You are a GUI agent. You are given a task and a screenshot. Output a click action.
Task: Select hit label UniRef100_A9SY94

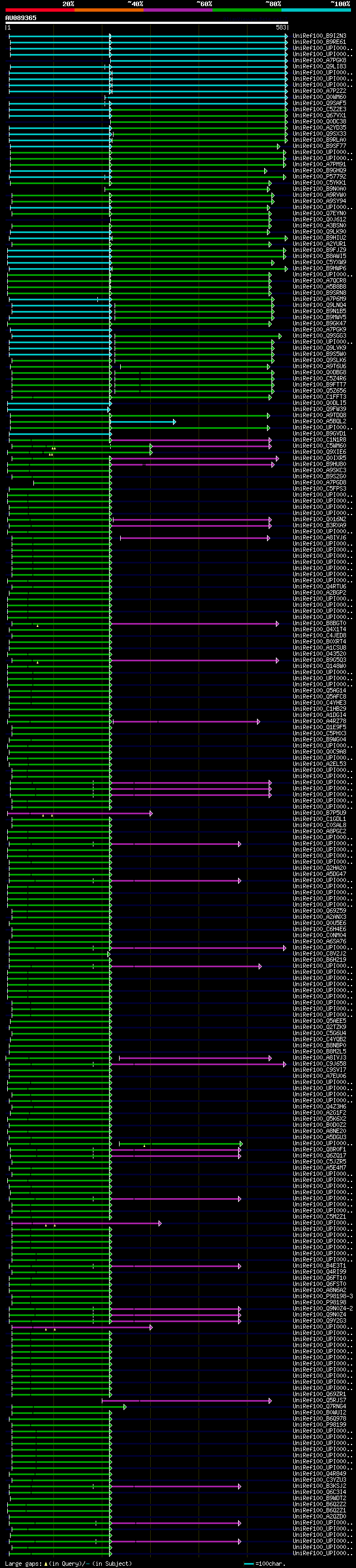319,201
